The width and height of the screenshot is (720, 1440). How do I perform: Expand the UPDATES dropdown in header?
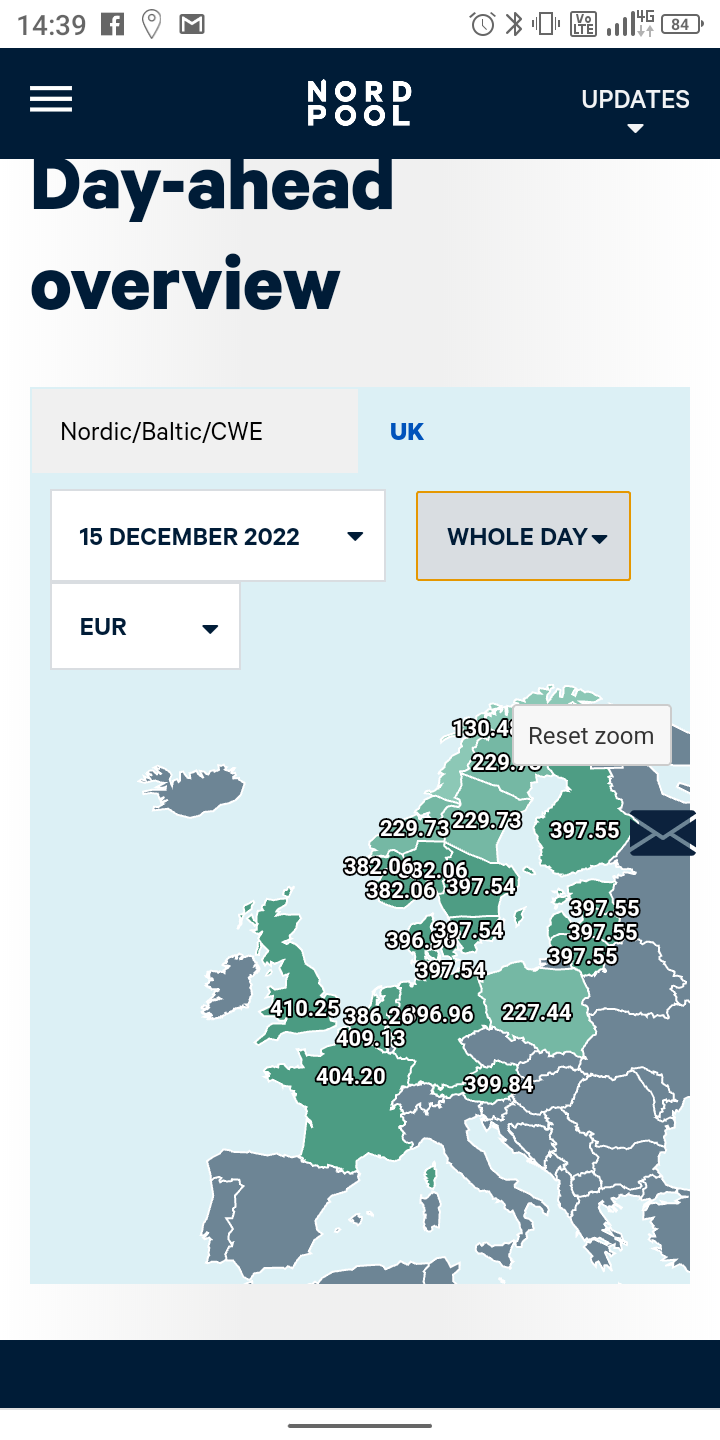[x=635, y=110]
